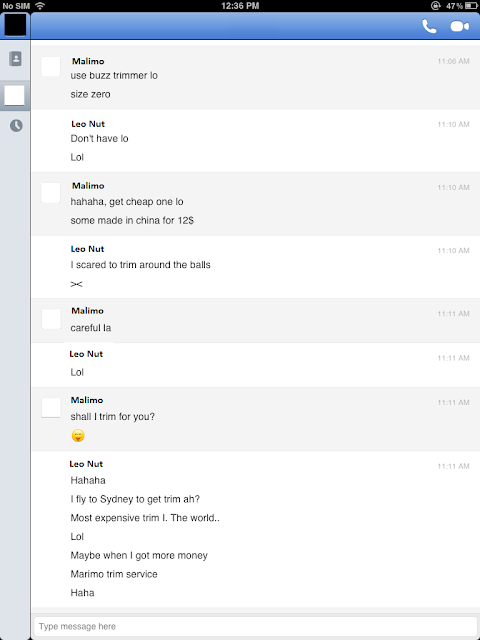Viewport: 480px width, 640px height.
Task: Select the message 'Marimo trim service'
Action: click(x=114, y=574)
